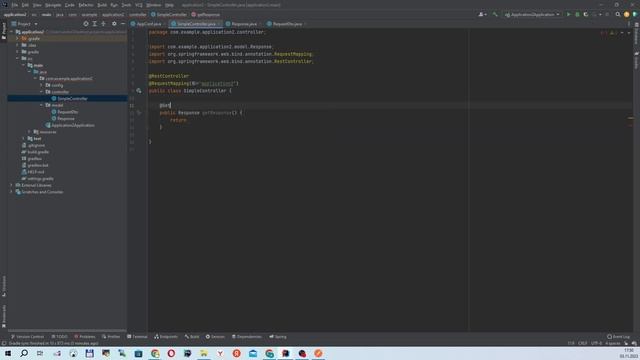Open the TODO tool window
Screen dimensions: 640x360
pos(60,337)
